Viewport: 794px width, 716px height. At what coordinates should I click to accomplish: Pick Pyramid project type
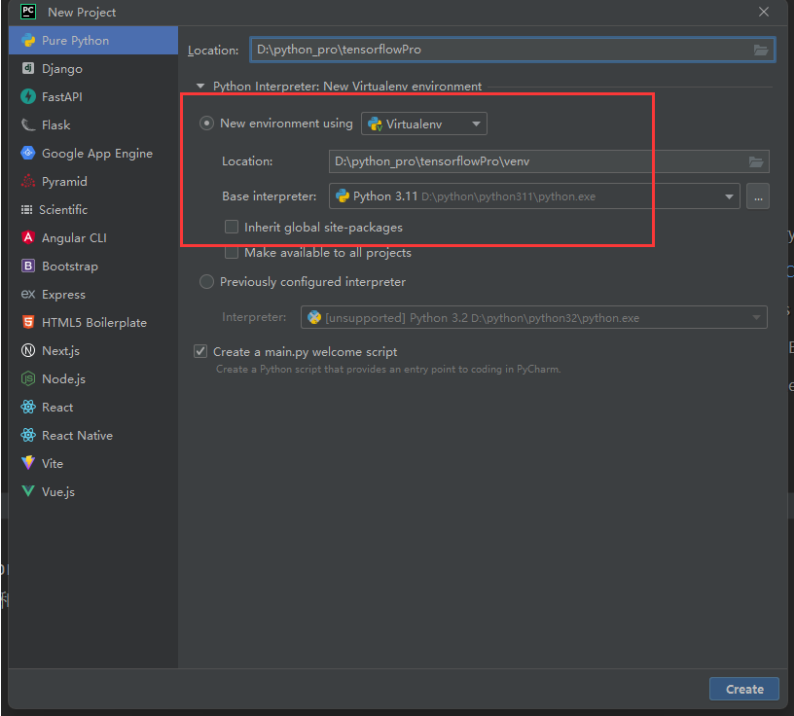93,181
